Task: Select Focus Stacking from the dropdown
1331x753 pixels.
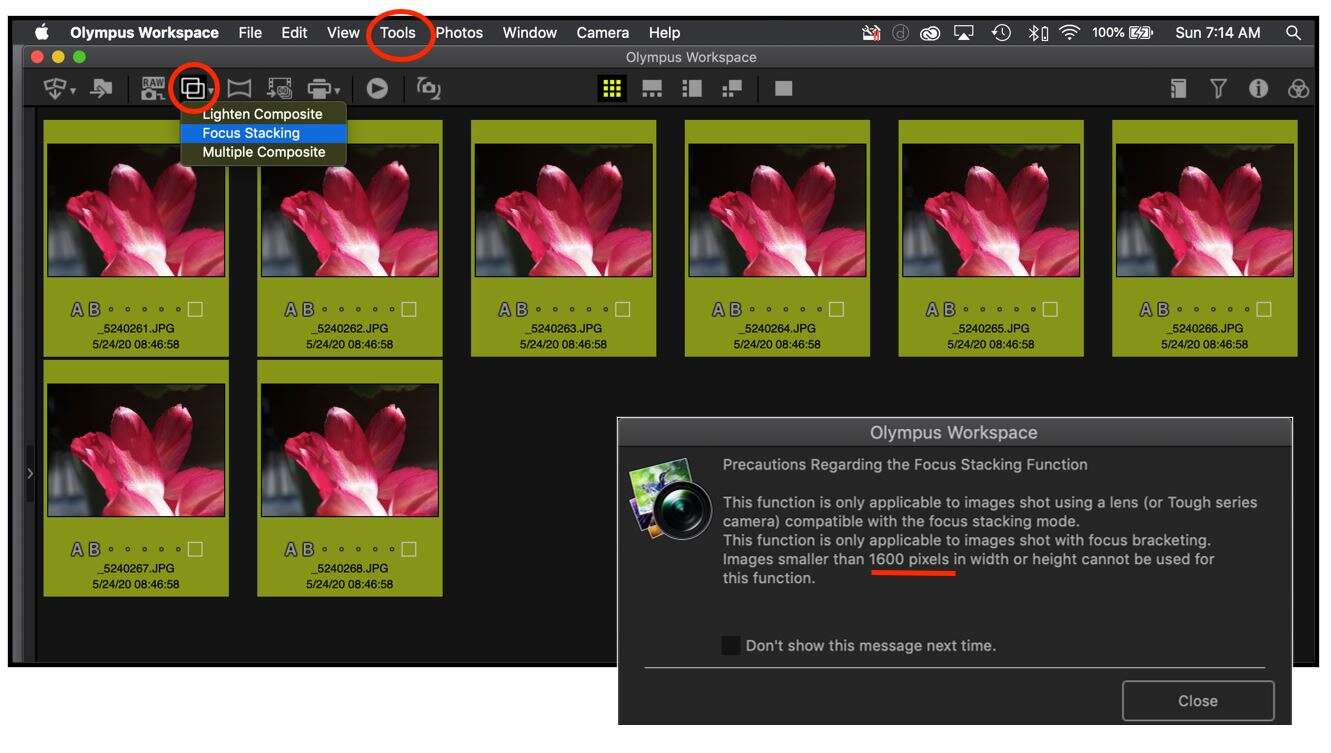Action: tap(251, 133)
